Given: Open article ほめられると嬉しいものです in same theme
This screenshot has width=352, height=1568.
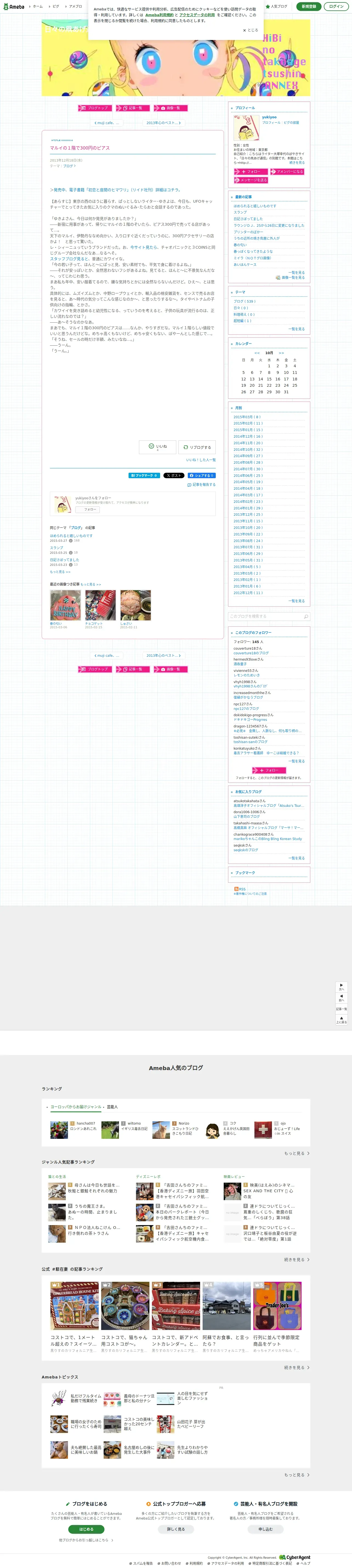Looking at the screenshot, I should point(71,536).
